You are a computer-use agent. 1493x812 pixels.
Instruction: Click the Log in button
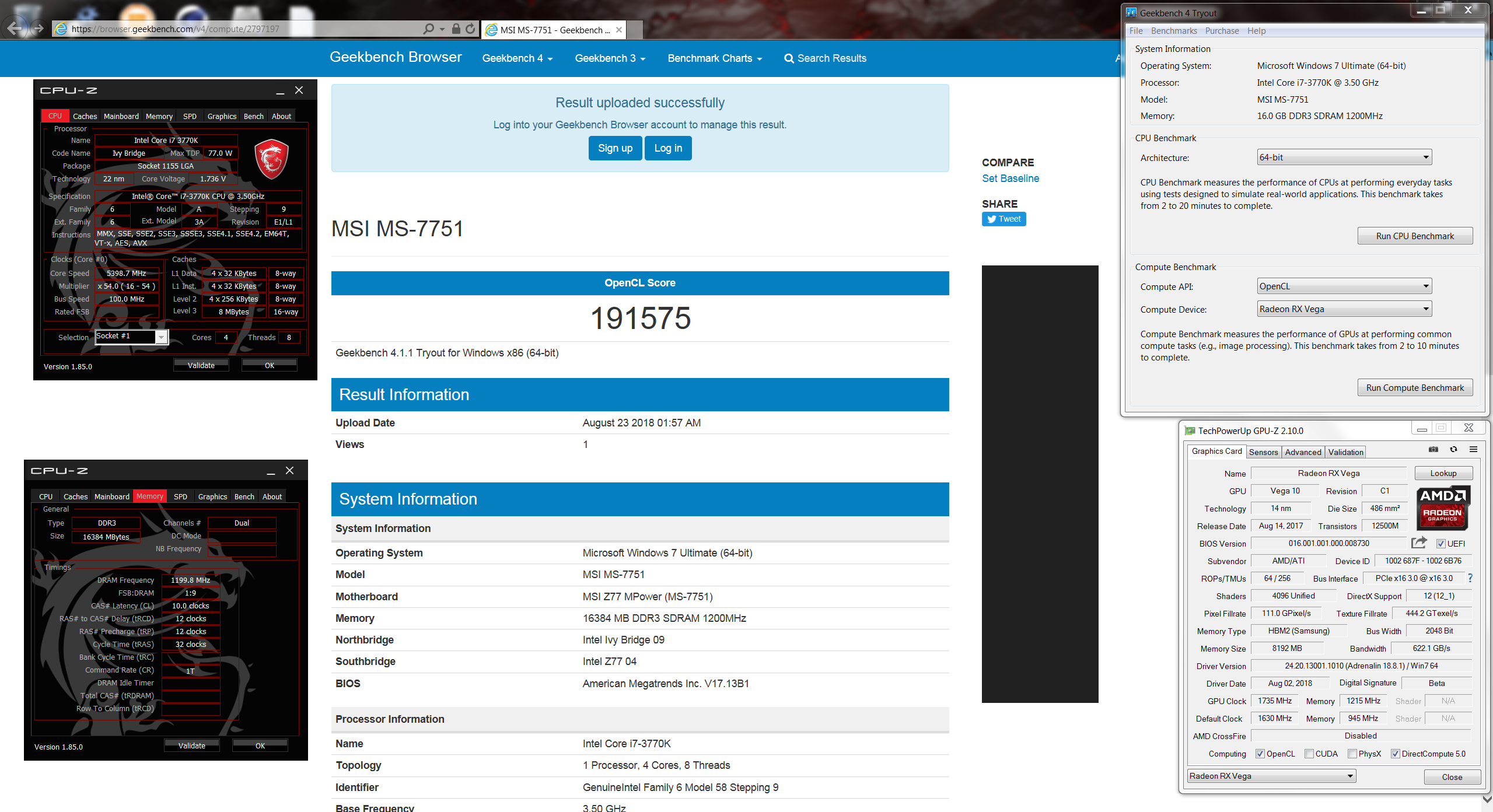click(668, 148)
